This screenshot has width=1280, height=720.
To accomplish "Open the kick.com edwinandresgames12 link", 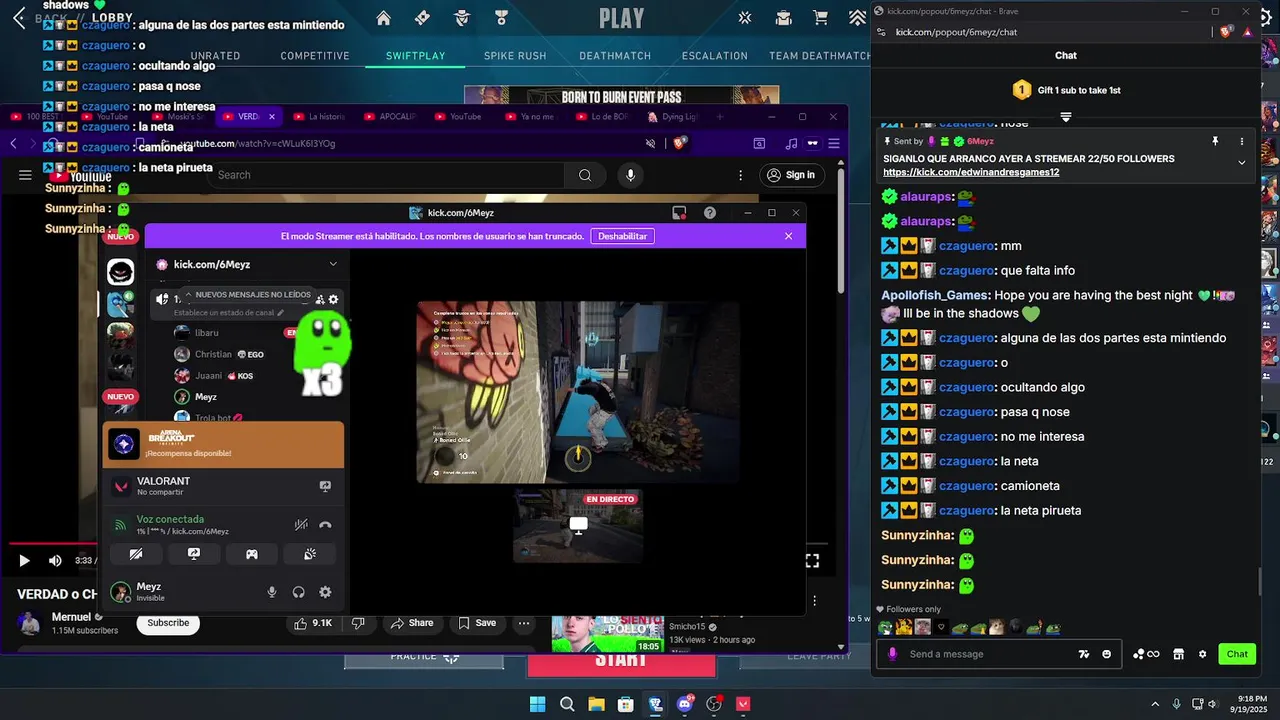I will 971,172.
